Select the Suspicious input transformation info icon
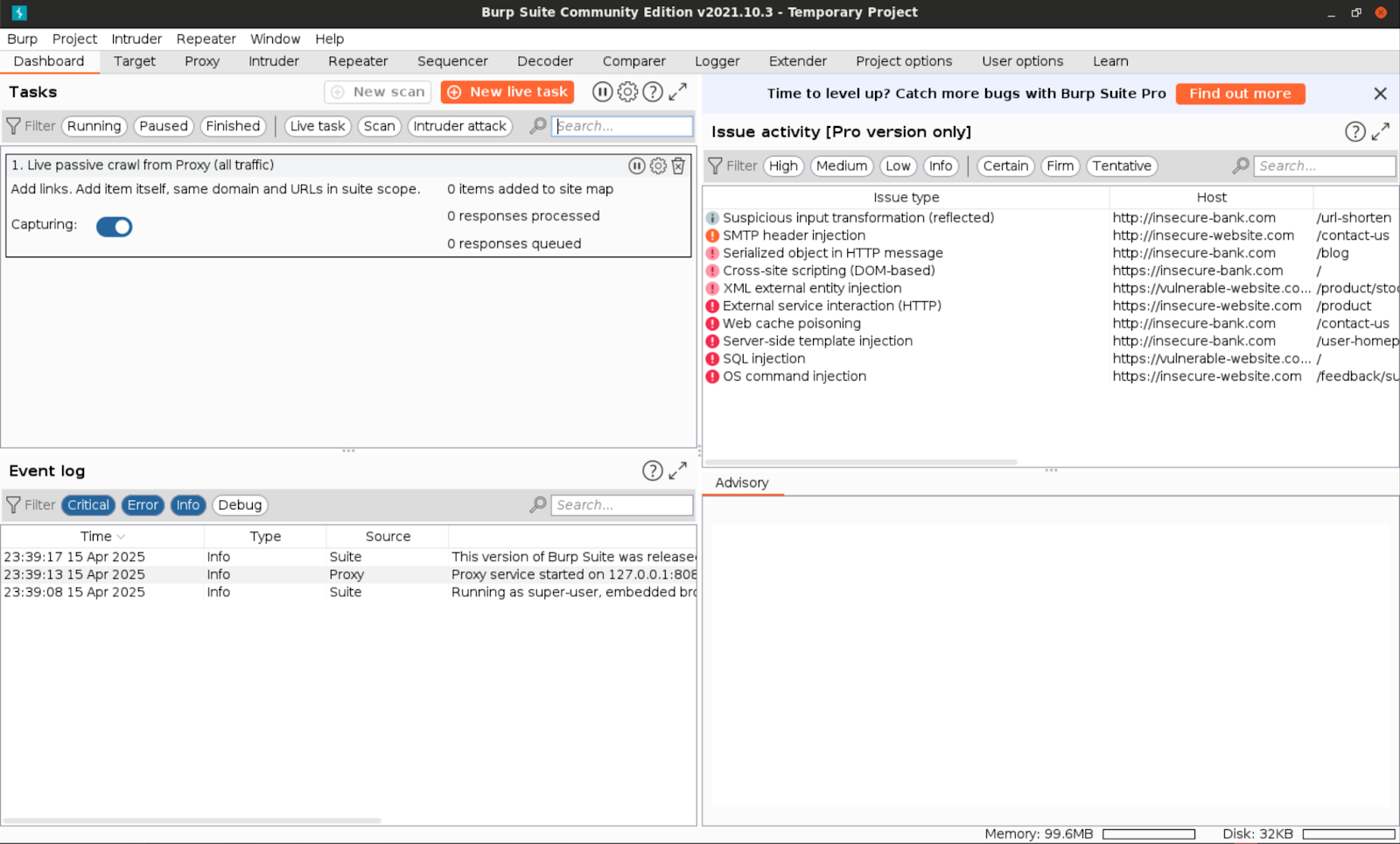The image size is (1400, 844). click(x=712, y=218)
